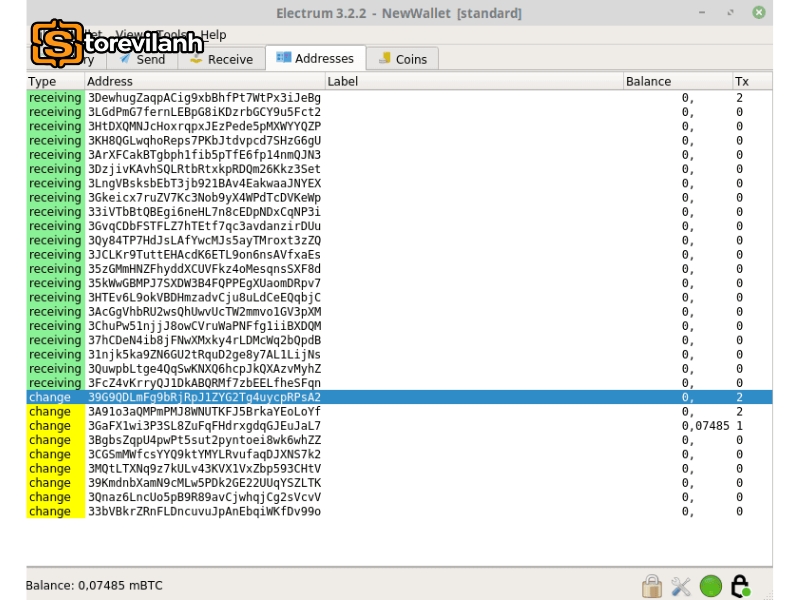Select change address 3BgbsZqpU4pwPt5sut2pyntoei8wk6whZZ
The width and height of the screenshot is (800, 600).
tap(204, 440)
